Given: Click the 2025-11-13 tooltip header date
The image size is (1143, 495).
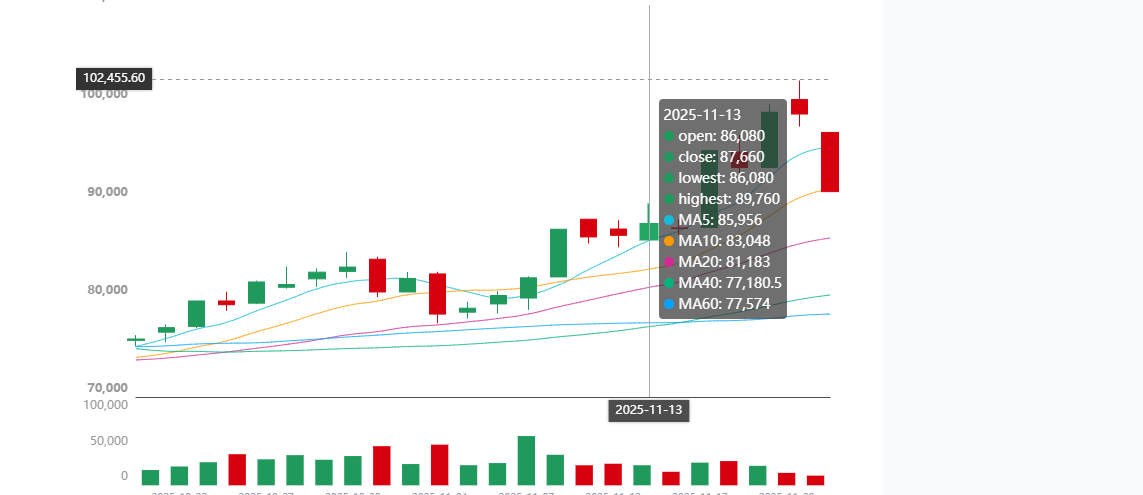Looking at the screenshot, I should [x=702, y=115].
